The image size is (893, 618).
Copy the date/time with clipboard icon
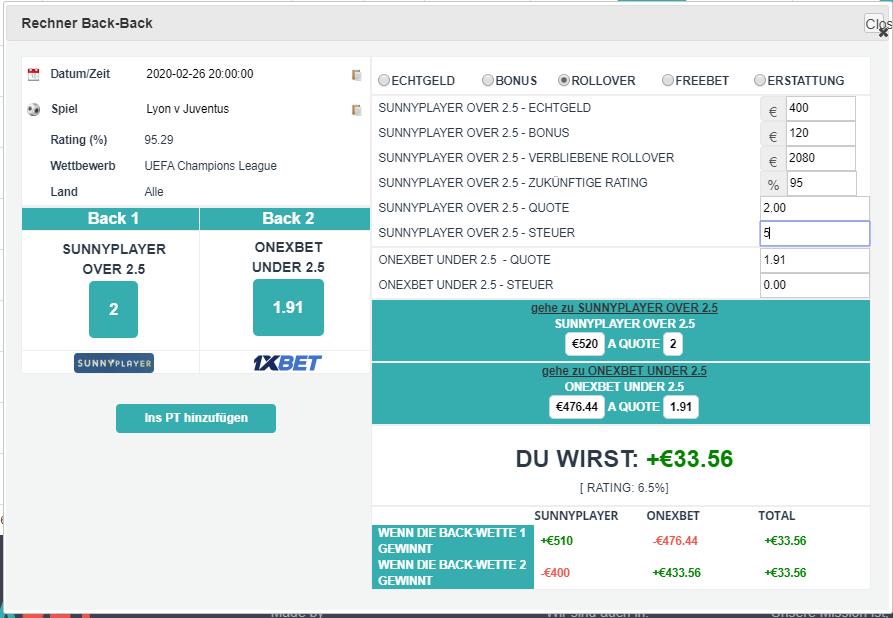click(x=357, y=75)
